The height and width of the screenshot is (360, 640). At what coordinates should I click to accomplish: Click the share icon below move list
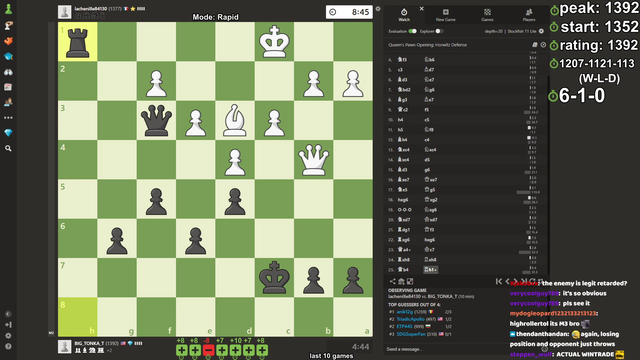coord(392,281)
